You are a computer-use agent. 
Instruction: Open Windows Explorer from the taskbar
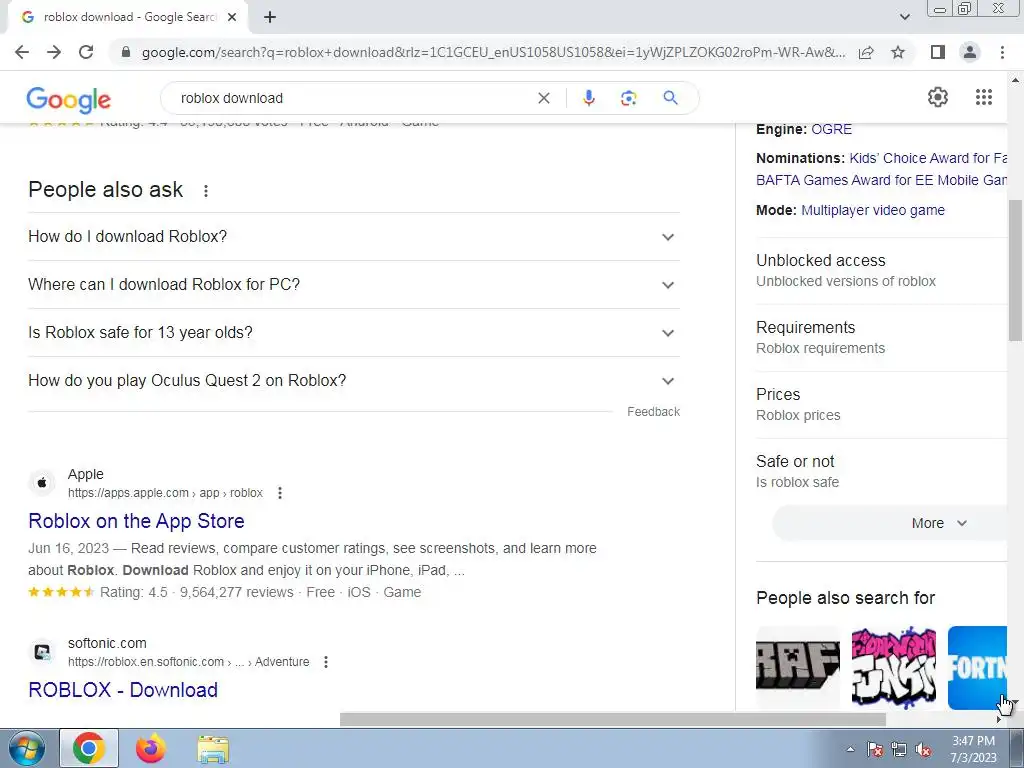coord(213,749)
